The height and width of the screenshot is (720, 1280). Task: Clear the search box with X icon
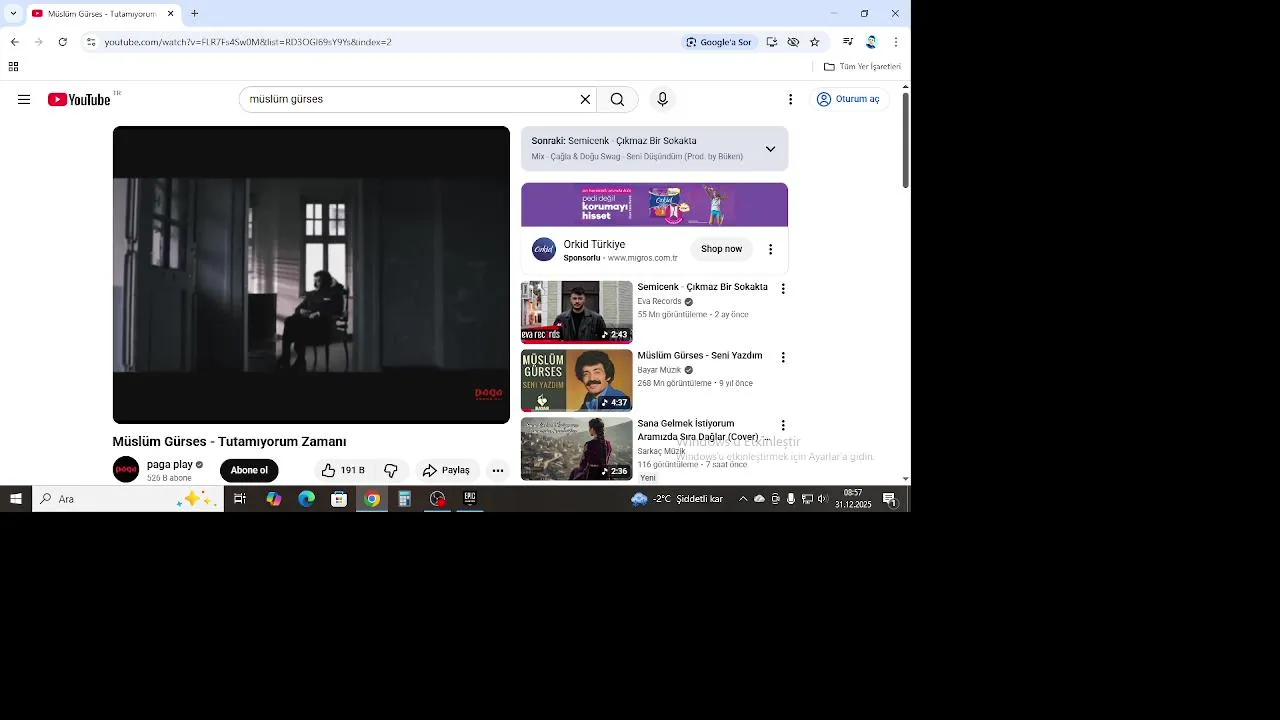click(585, 99)
